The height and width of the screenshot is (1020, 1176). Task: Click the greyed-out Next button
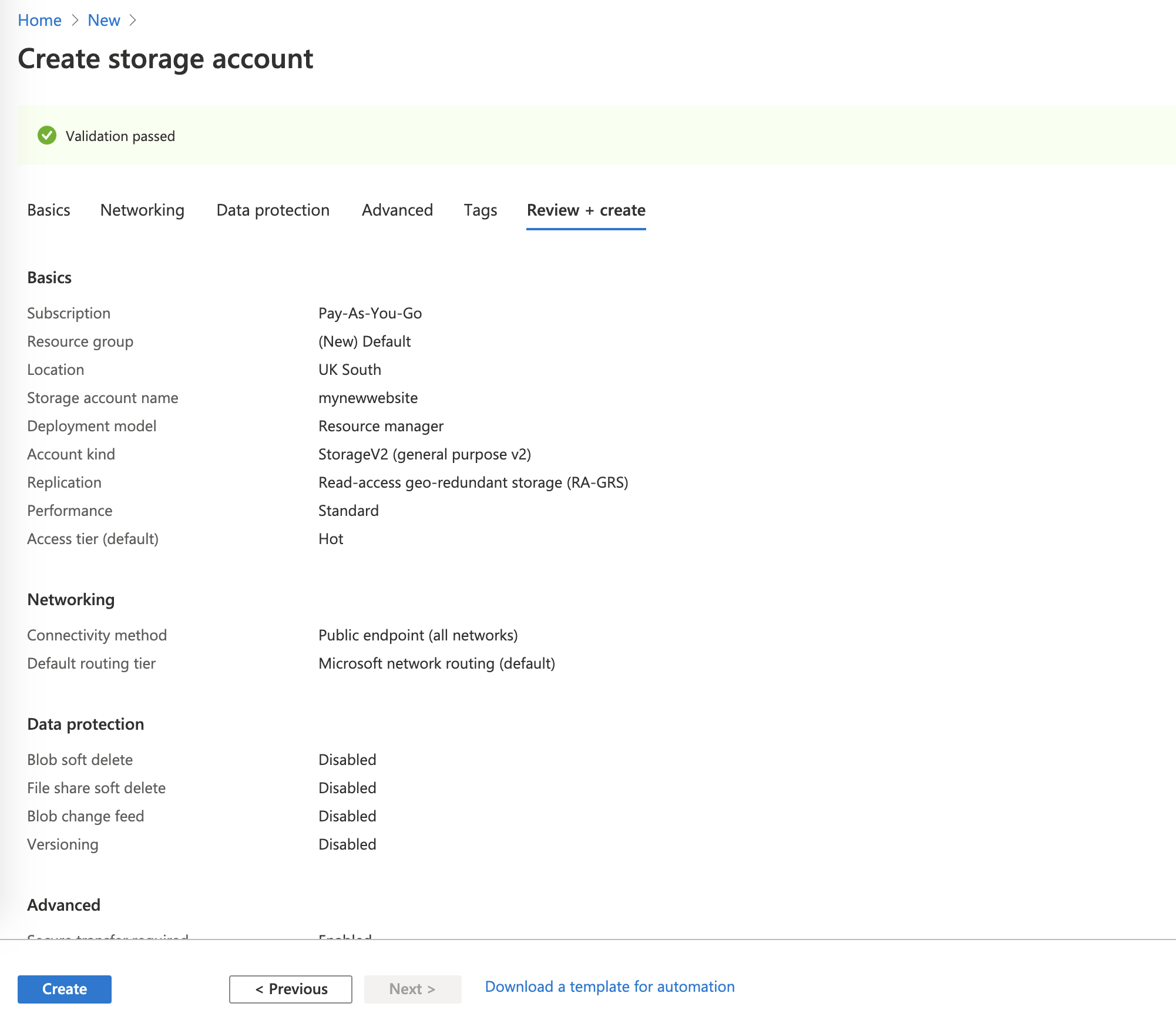click(x=412, y=989)
